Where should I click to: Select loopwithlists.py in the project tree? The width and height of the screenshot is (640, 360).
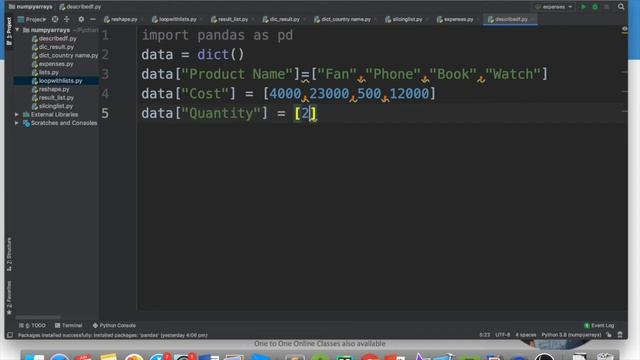(x=57, y=81)
